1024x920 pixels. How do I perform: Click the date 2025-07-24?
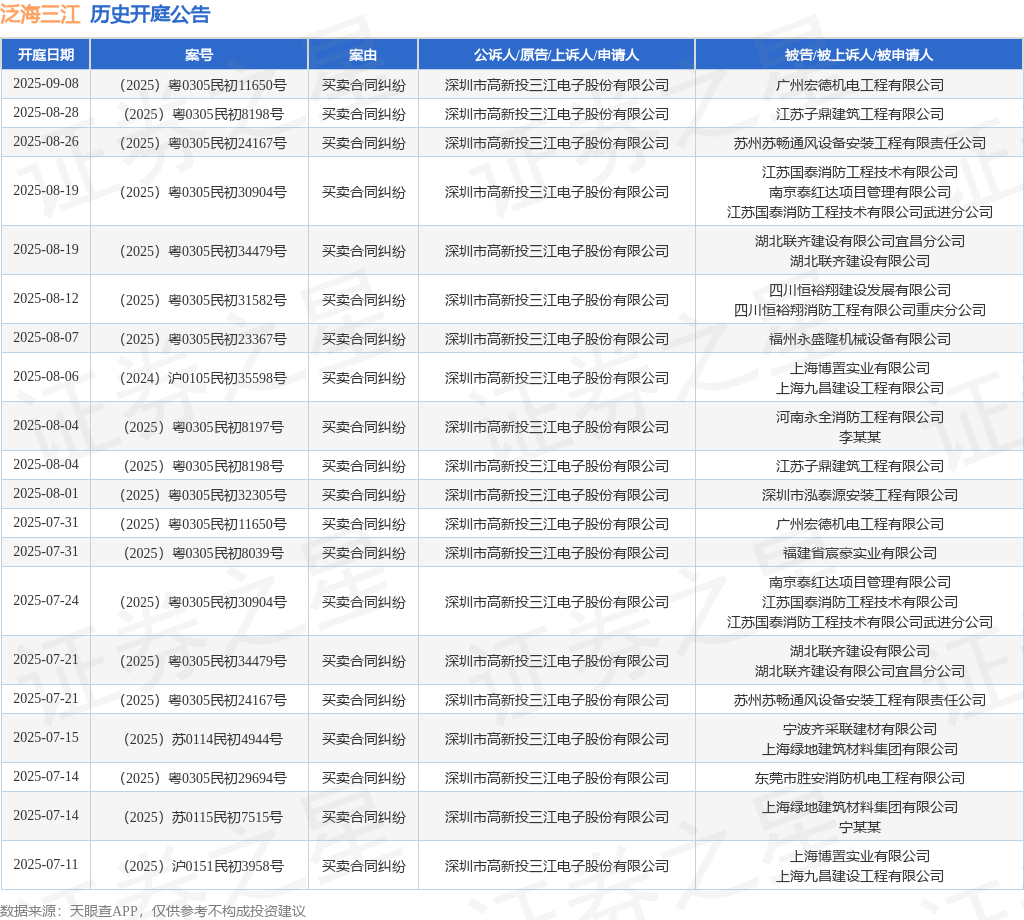[x=46, y=601]
